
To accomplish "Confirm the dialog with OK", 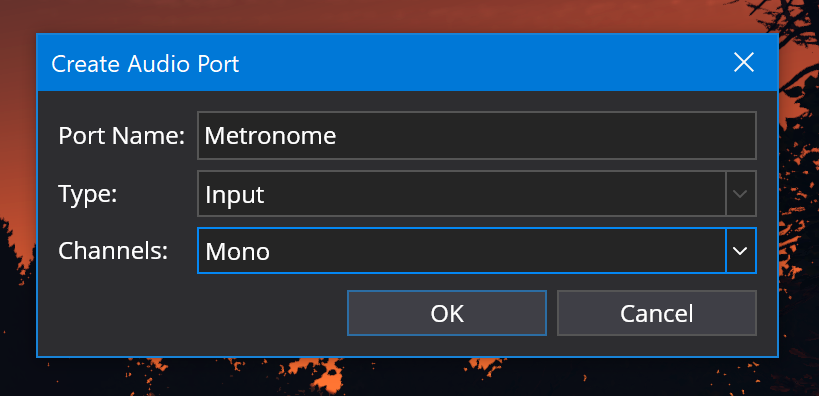I will [447, 313].
